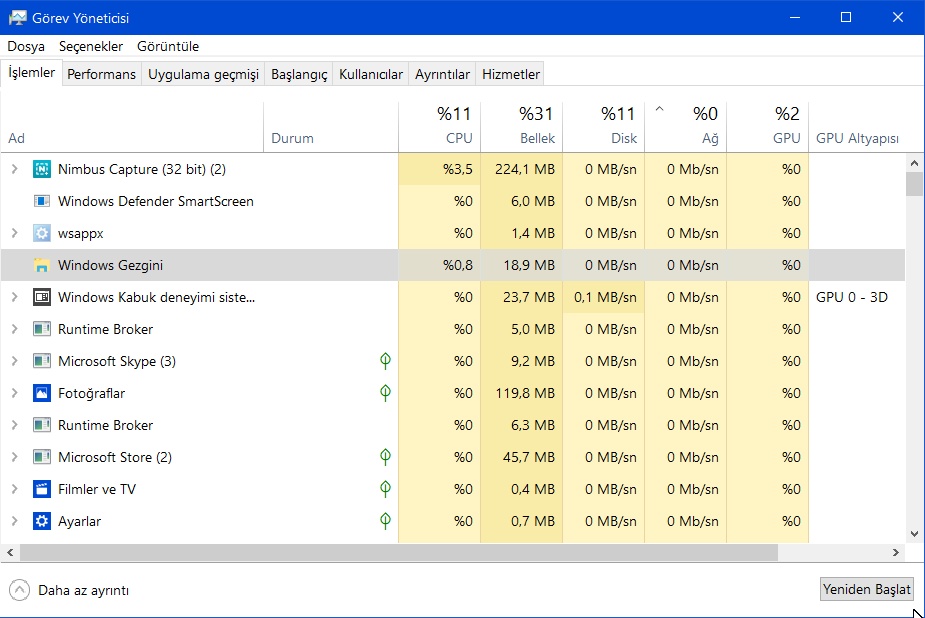Click the Görev Yöneticisi title bar icon
Image resolution: width=925 pixels, height=618 pixels.
(18, 18)
